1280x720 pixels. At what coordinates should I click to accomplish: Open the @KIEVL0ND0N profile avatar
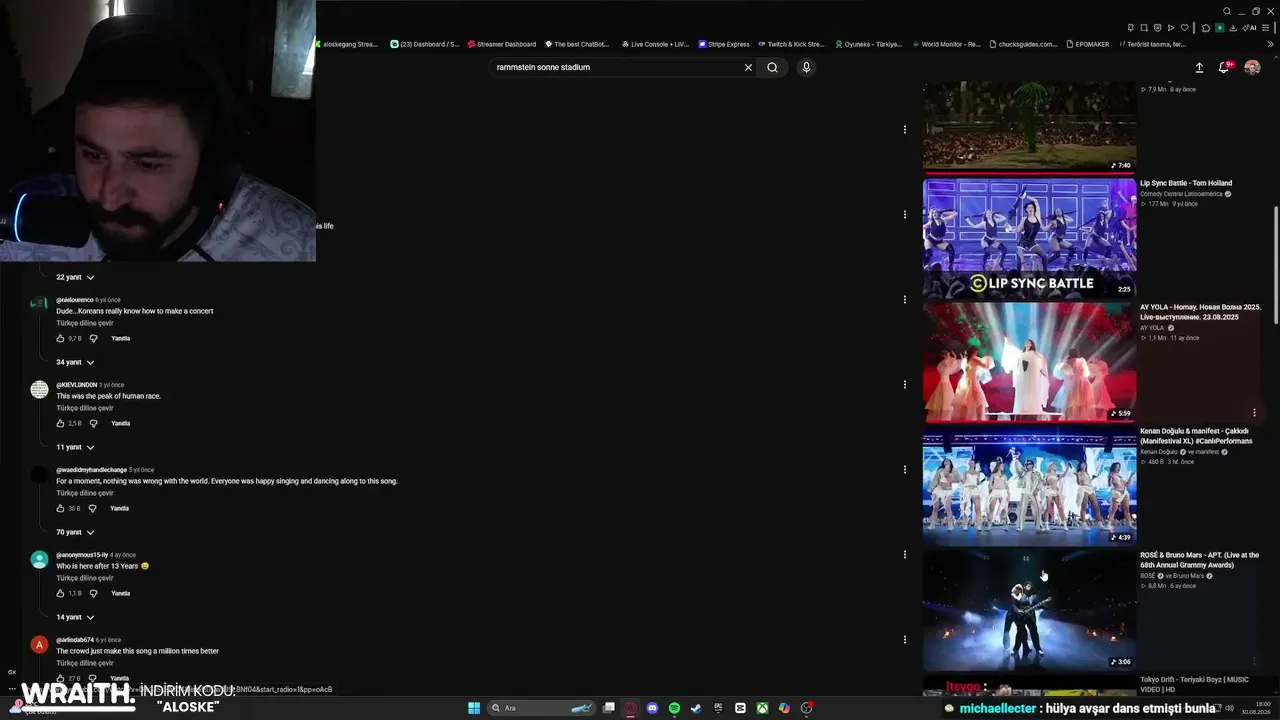point(39,389)
